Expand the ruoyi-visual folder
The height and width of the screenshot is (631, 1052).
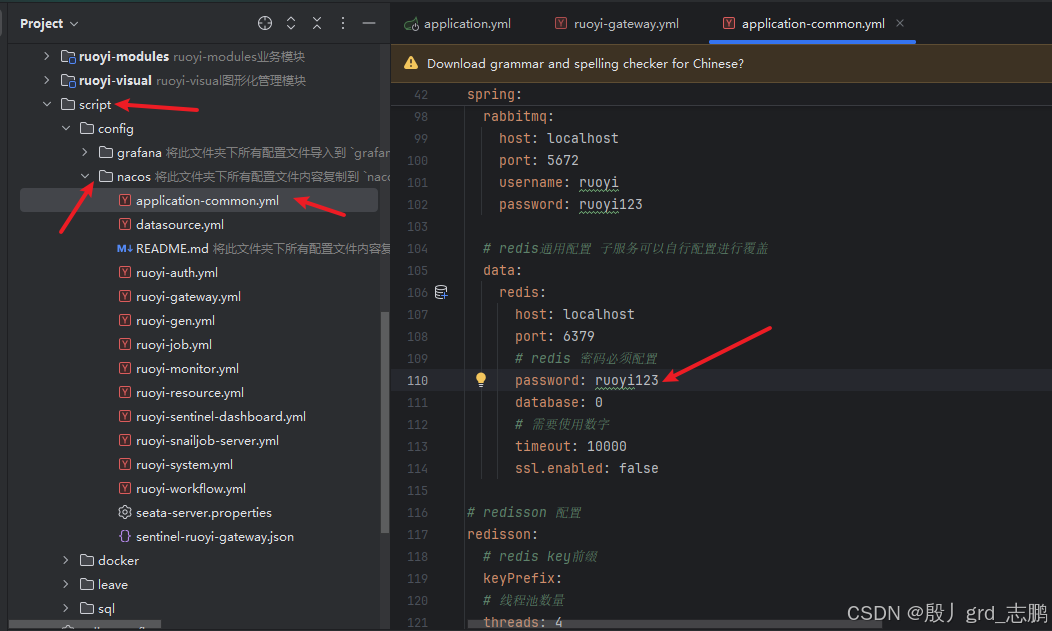46,80
